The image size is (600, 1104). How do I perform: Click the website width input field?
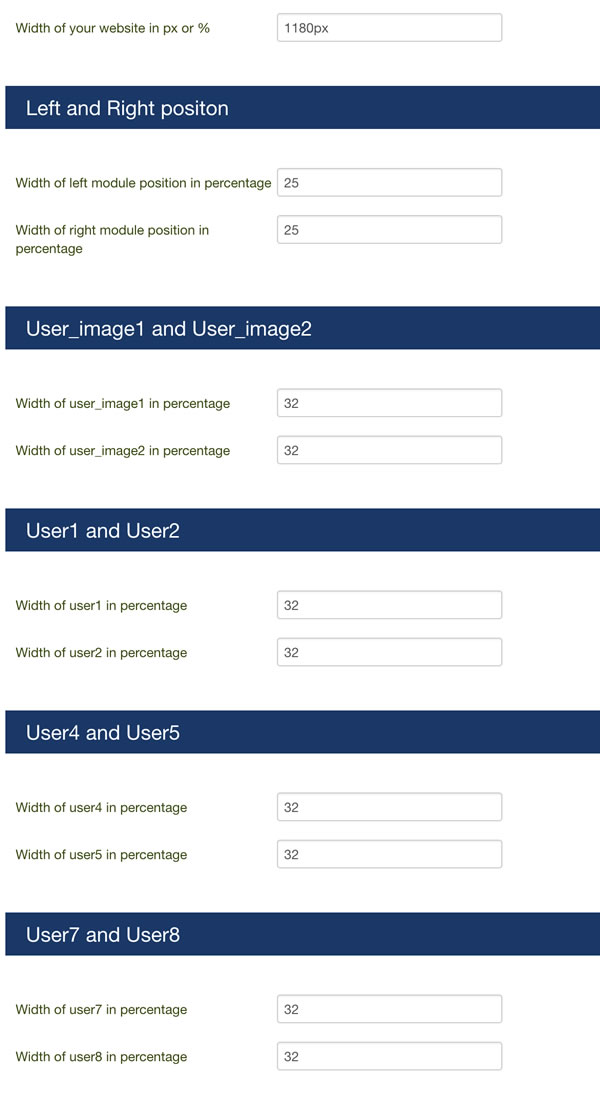(389, 28)
